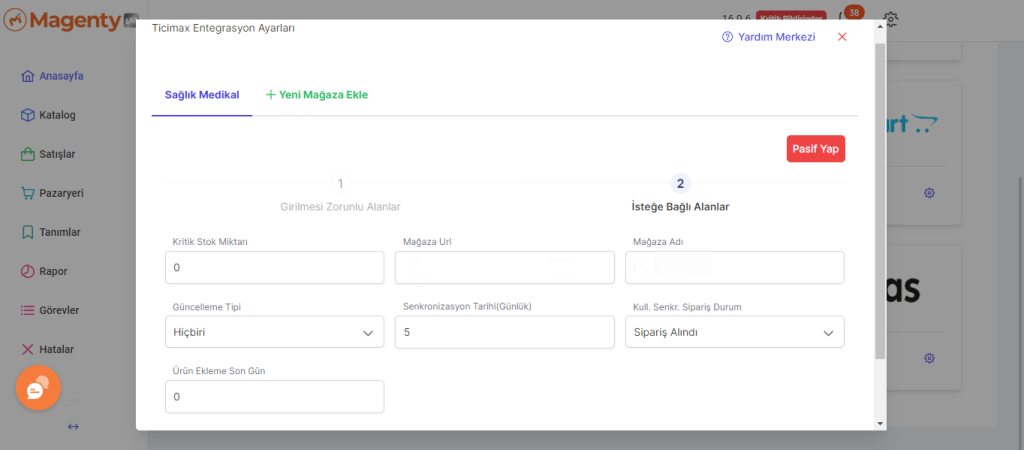Open settings gear in top bar
Screen dimensions: 1024x450
892,18
